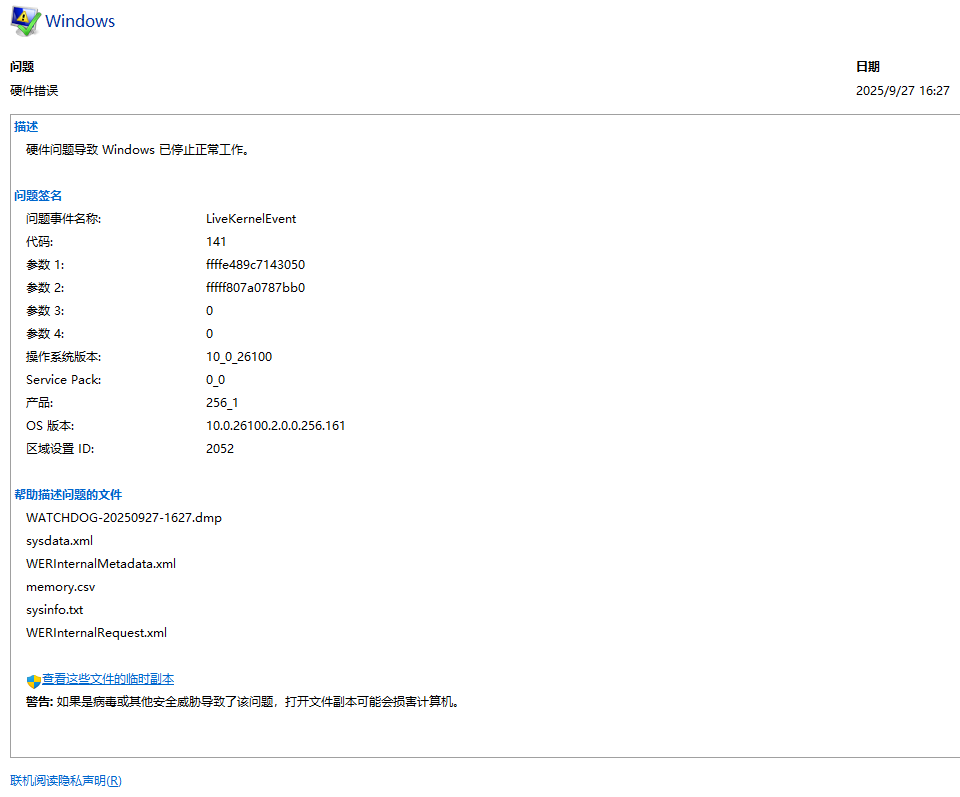This screenshot has height=797, width=960.
Task: Click the date value 2025/9/27 16:27
Action: point(902,91)
